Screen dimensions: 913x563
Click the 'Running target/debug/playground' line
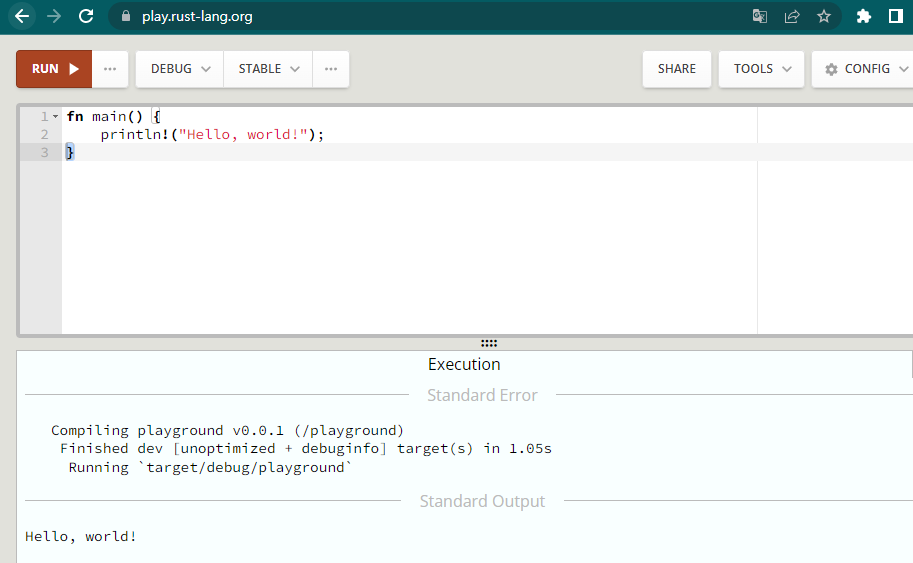point(210,468)
